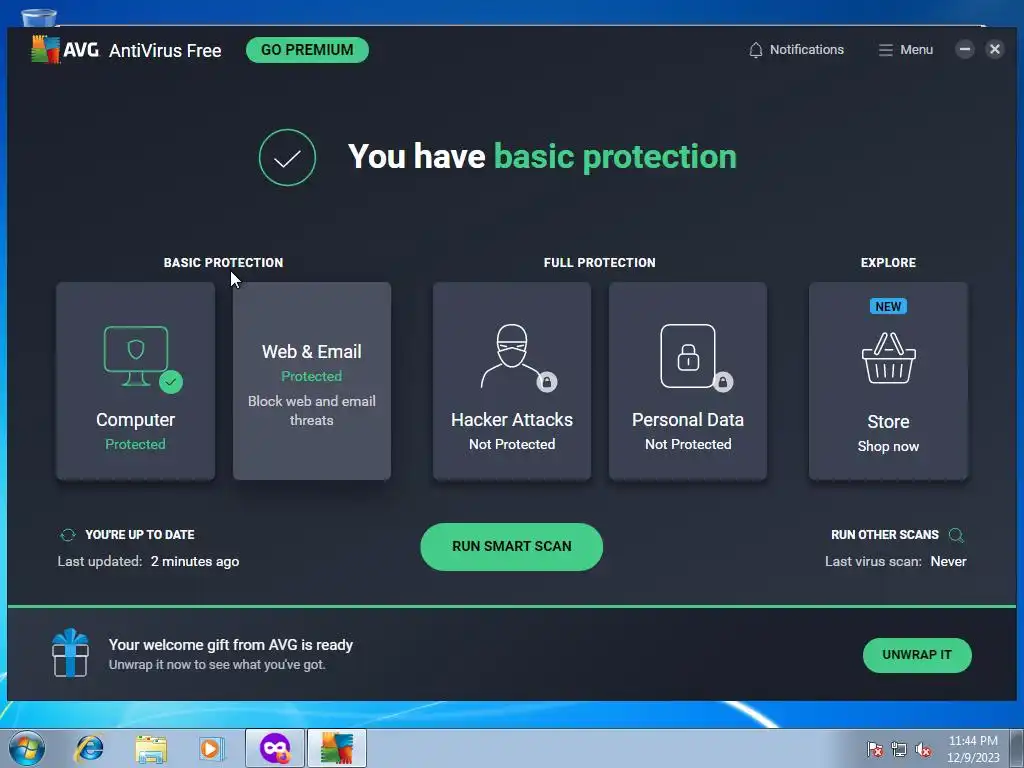Click 'Your welcome gift from AVG is ready'
1024x768 pixels.
tap(231, 645)
